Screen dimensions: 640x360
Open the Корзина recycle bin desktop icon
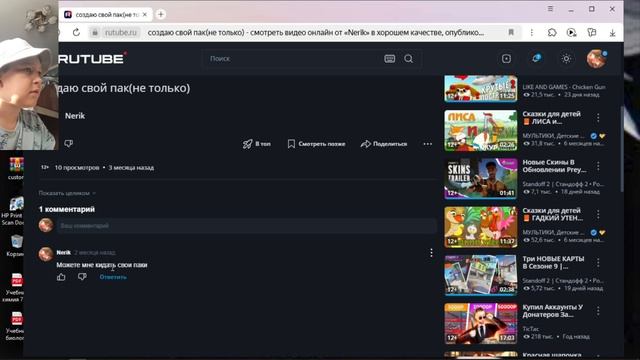pos(16,246)
